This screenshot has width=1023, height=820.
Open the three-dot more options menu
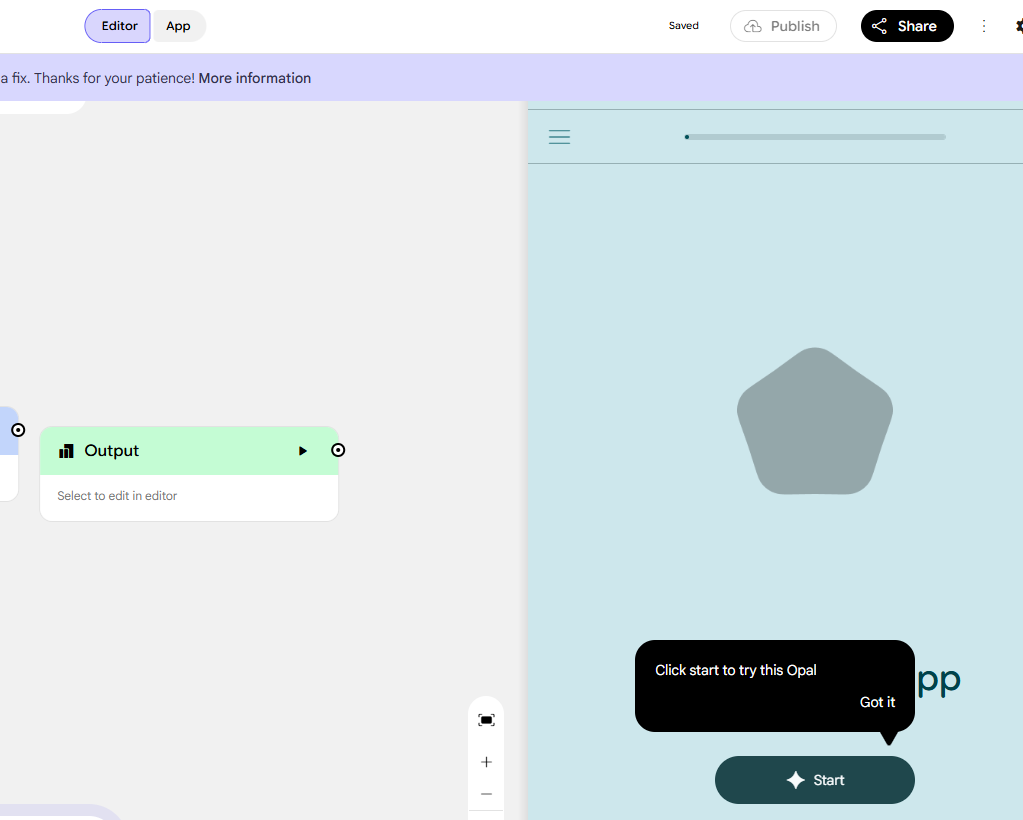pos(984,26)
